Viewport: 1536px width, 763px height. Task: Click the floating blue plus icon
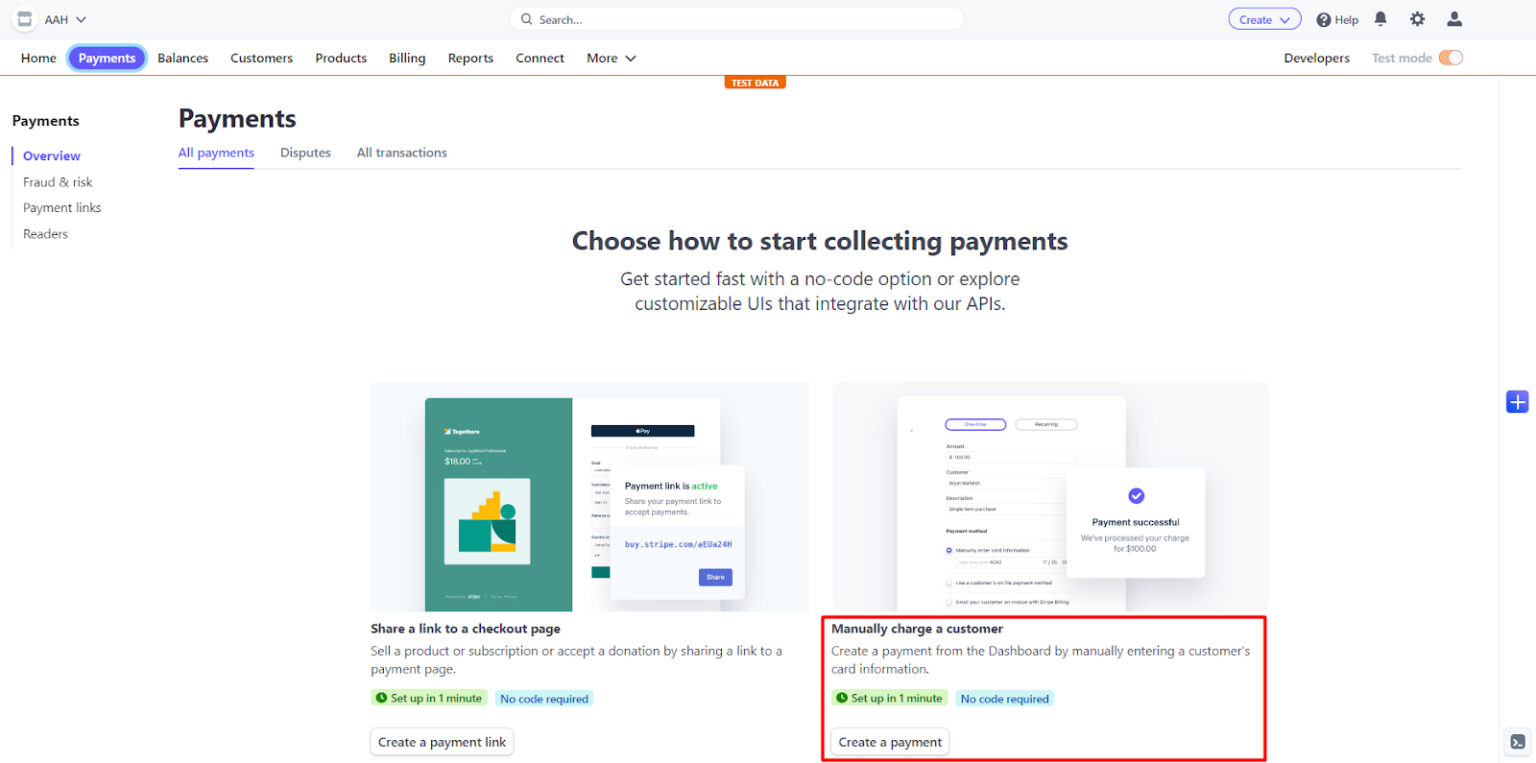(1517, 401)
